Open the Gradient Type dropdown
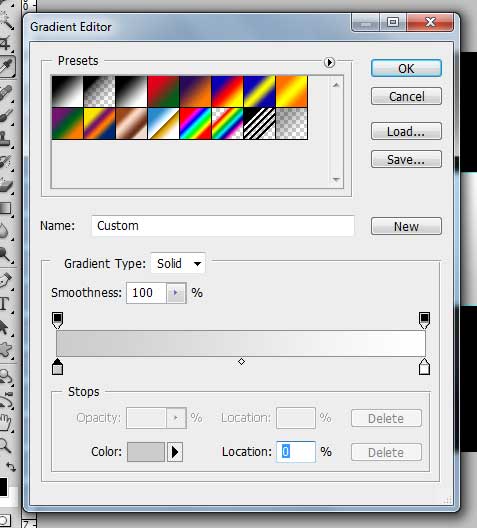This screenshot has width=477, height=528. [178, 263]
